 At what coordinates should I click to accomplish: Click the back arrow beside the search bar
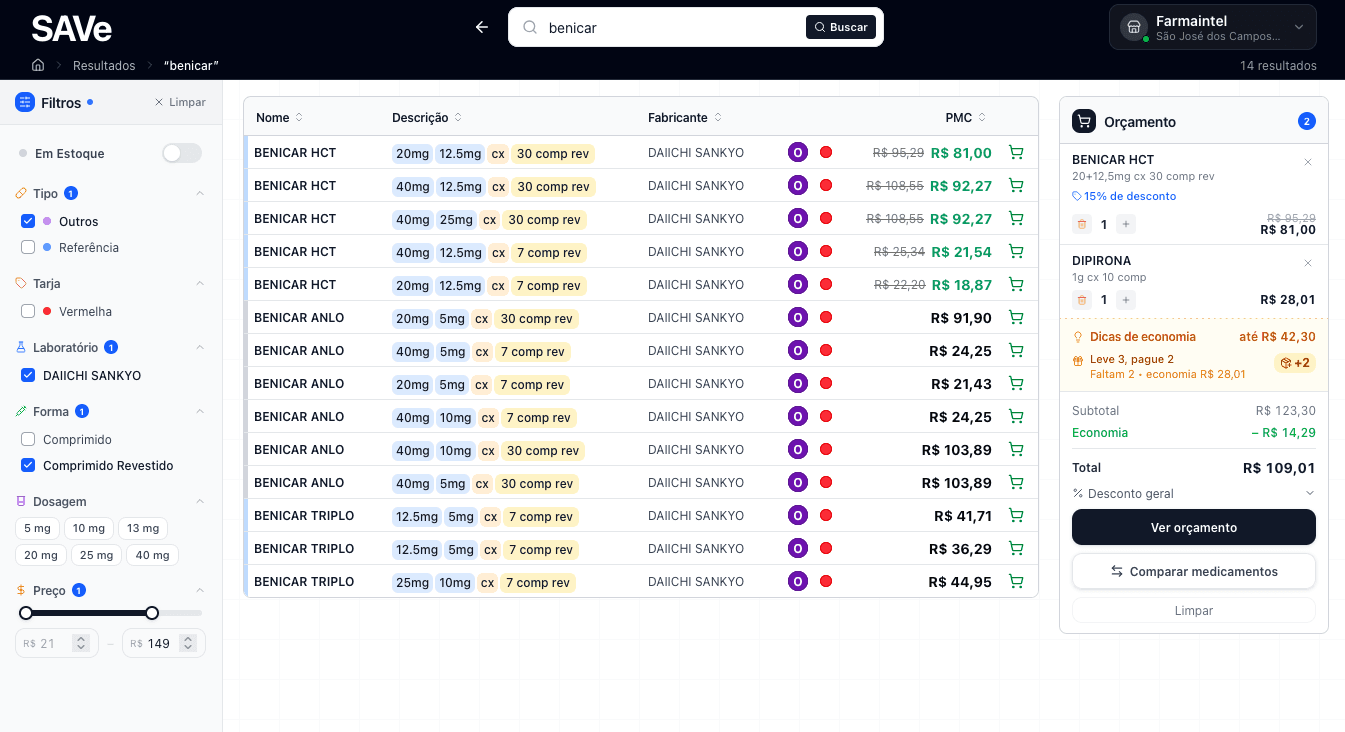coord(482,27)
